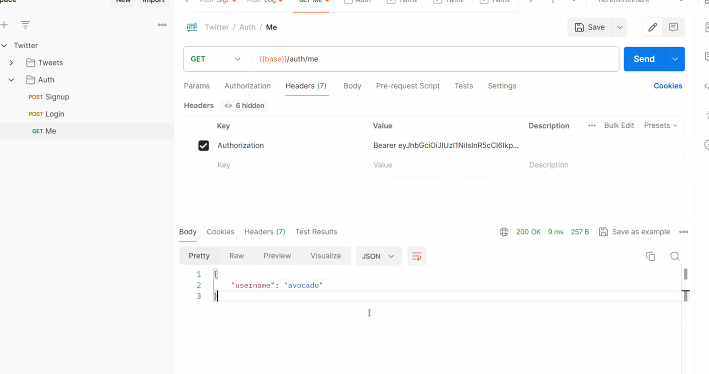Select the Visualize view
This screenshot has height=374, width=709.
point(326,256)
